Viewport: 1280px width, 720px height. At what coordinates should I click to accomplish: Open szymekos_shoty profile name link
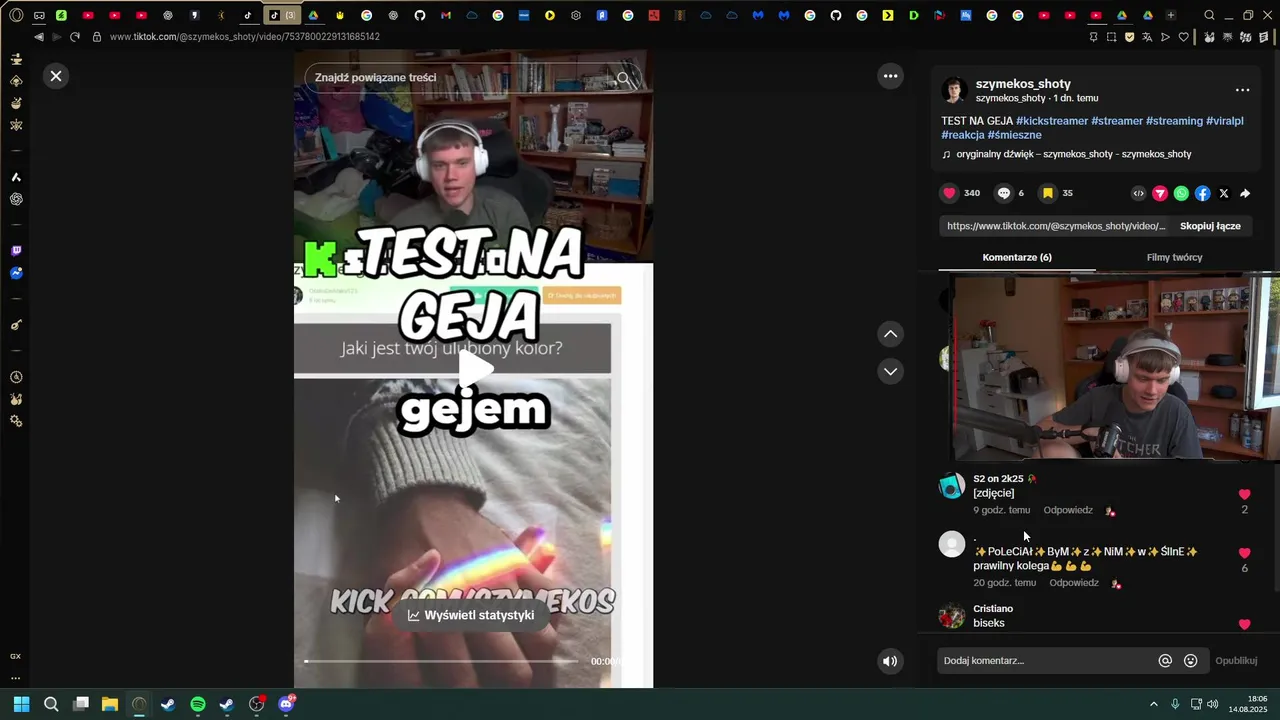pos(1023,84)
